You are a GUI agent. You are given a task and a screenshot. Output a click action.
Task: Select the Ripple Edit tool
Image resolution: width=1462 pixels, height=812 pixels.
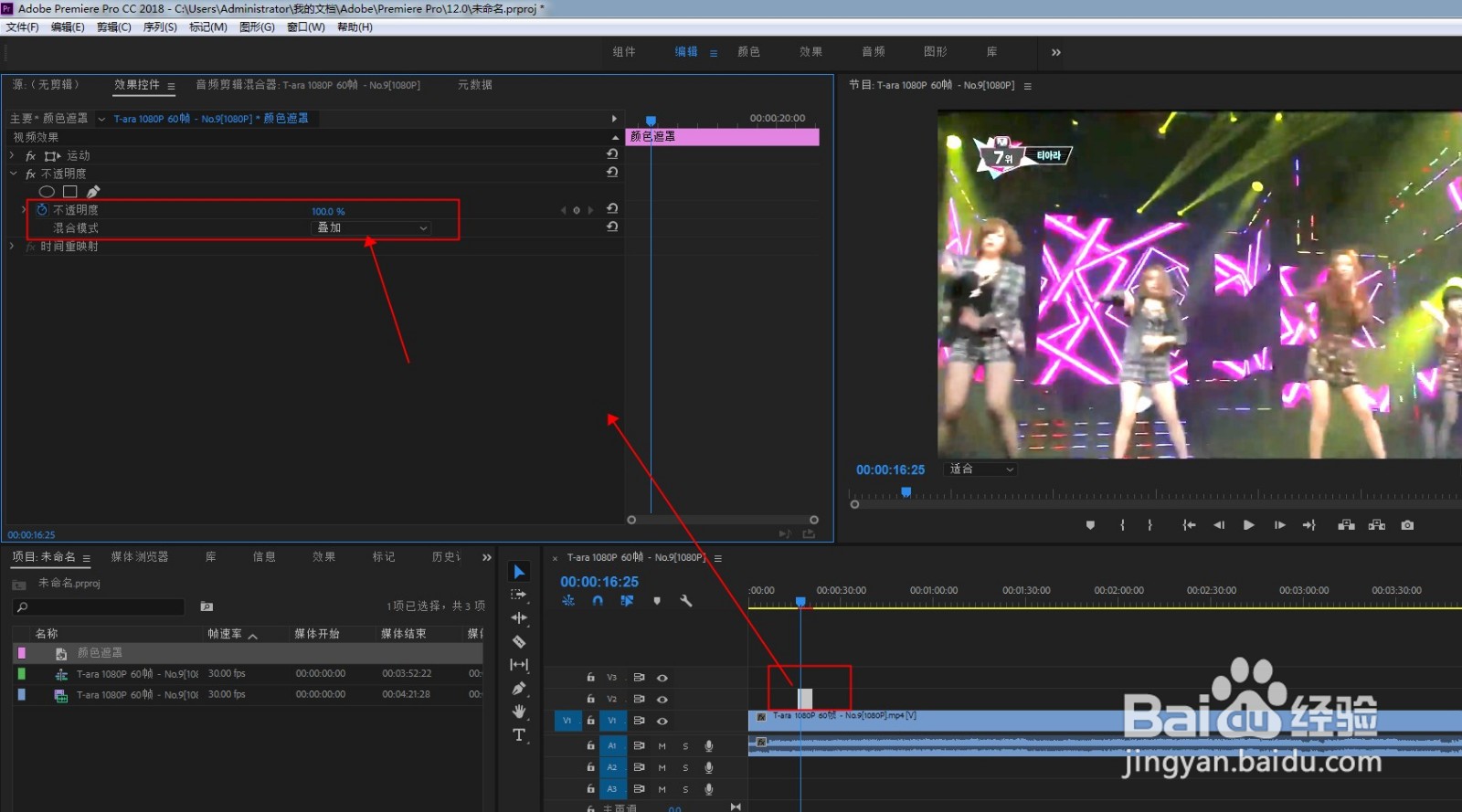click(519, 618)
